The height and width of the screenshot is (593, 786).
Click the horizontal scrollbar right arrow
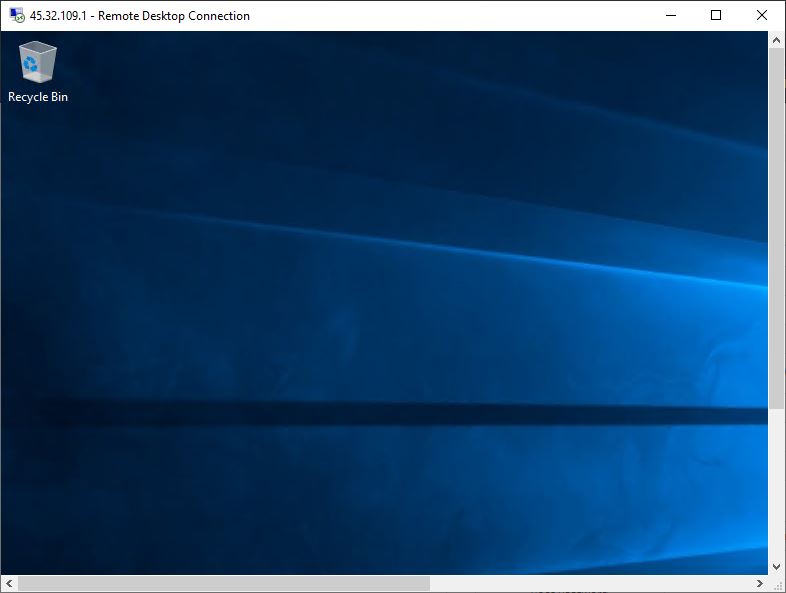tap(760, 583)
